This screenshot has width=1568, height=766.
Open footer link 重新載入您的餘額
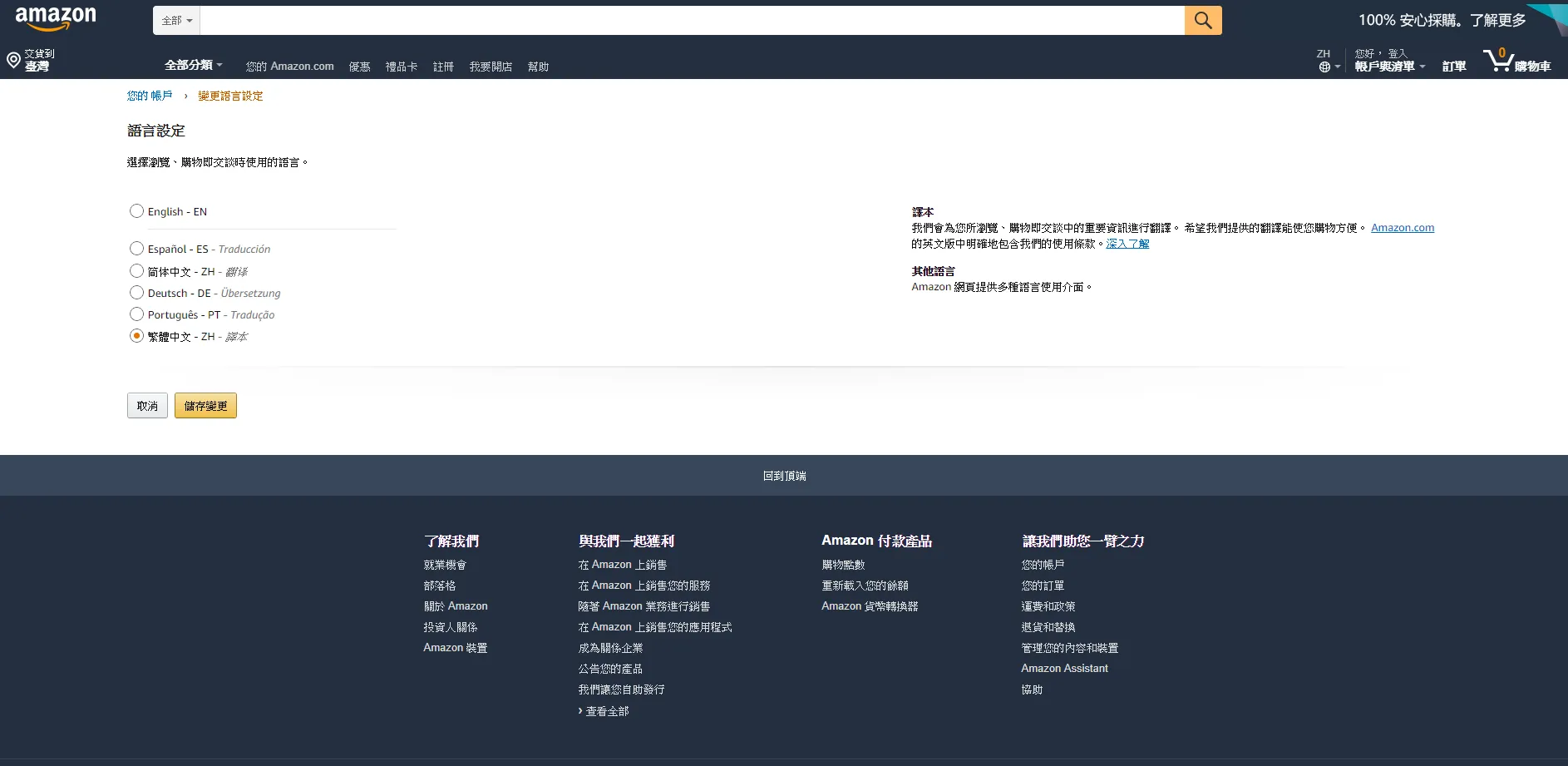pyautogui.click(x=865, y=586)
